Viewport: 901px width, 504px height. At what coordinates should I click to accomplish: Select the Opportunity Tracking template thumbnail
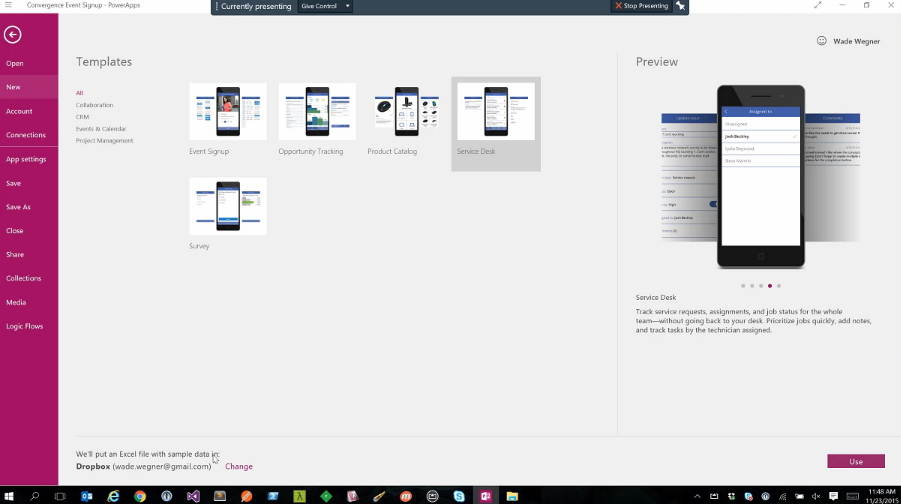point(317,111)
